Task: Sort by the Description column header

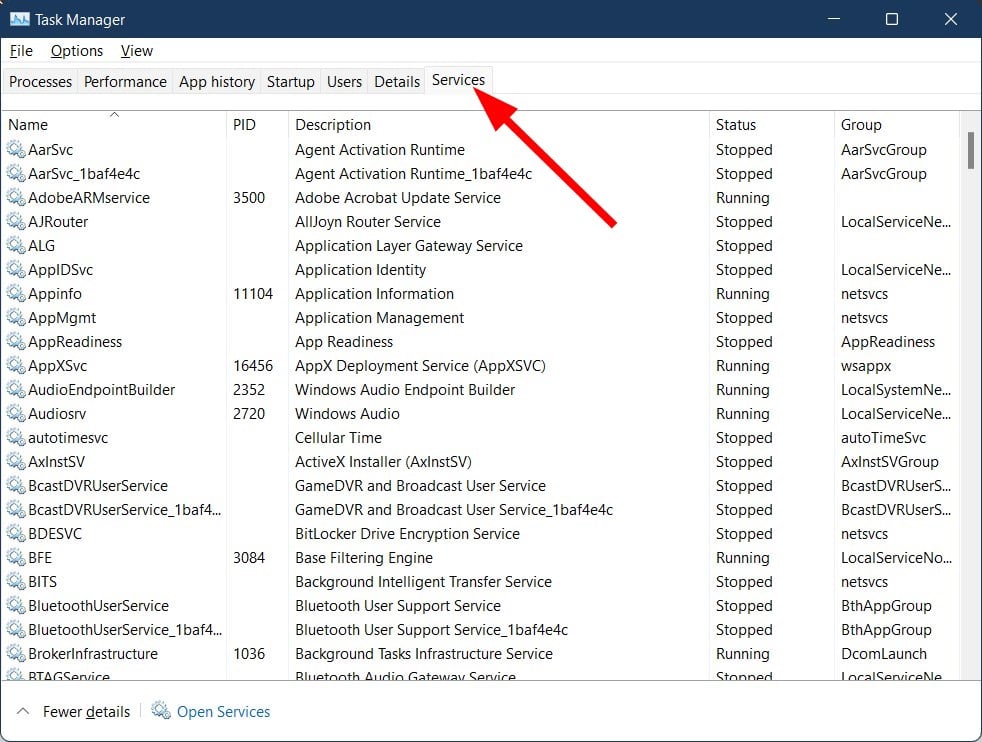Action: point(498,124)
